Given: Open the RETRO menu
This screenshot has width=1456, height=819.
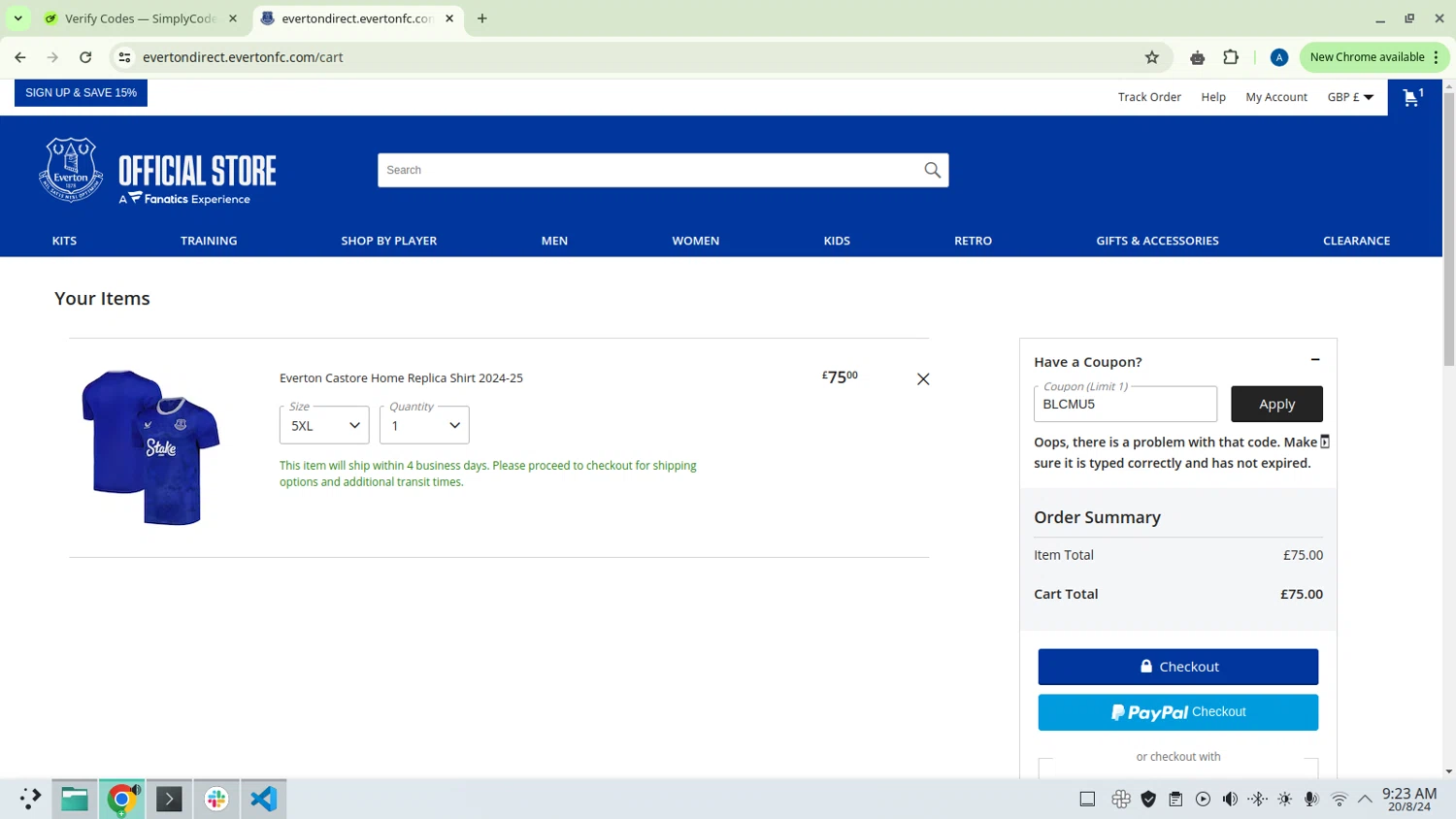Looking at the screenshot, I should pos(973,241).
